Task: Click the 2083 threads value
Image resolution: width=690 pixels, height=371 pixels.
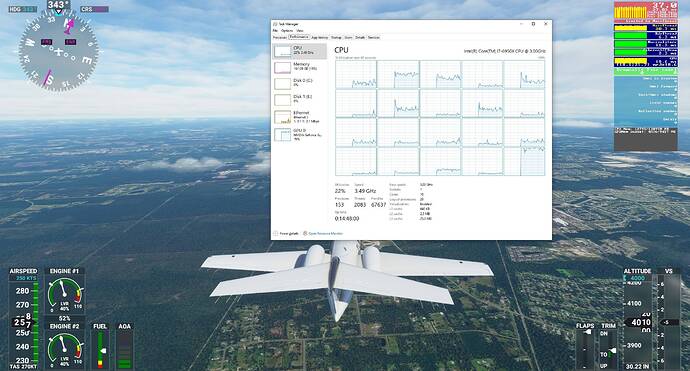Action: pos(360,205)
